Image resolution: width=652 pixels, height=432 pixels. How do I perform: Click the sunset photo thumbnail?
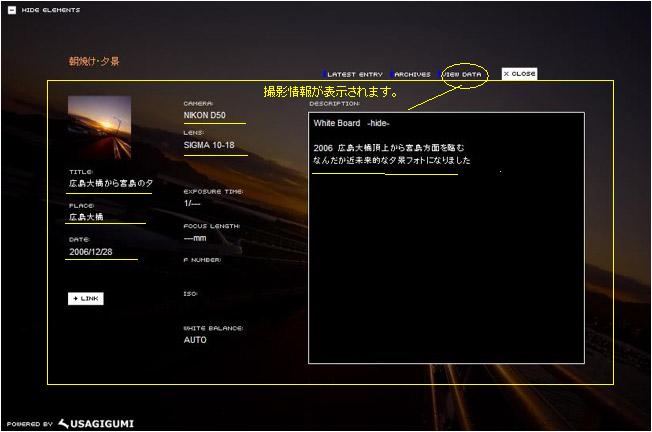99,127
